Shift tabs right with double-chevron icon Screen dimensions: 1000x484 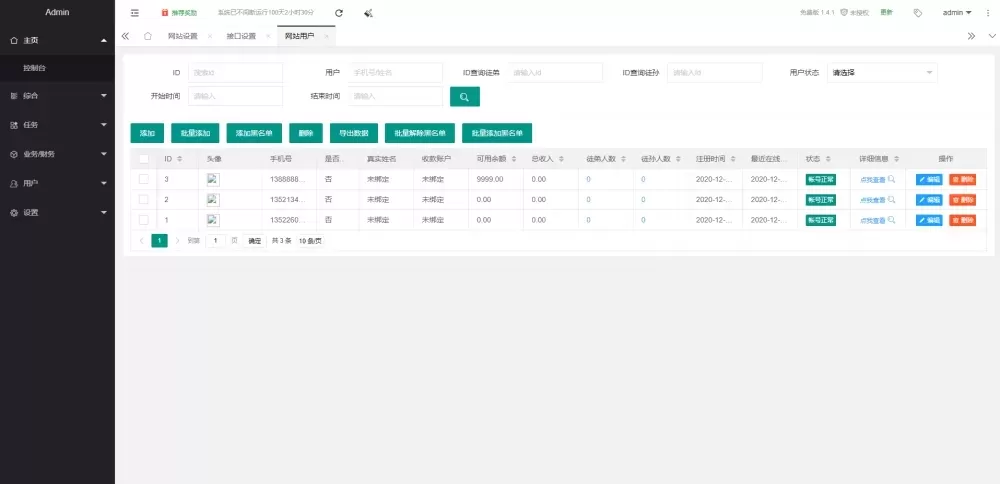point(971,36)
